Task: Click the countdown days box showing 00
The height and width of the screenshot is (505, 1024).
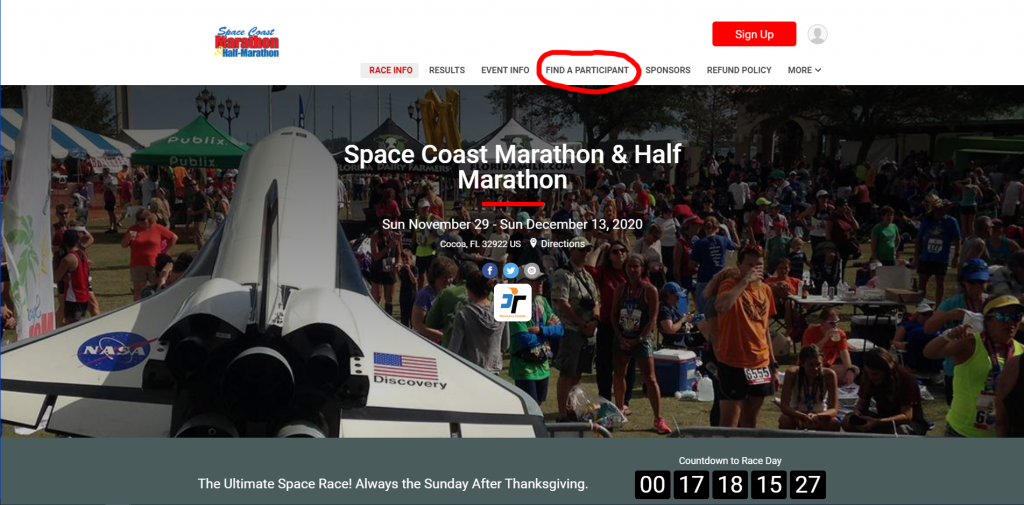Action: coord(652,485)
